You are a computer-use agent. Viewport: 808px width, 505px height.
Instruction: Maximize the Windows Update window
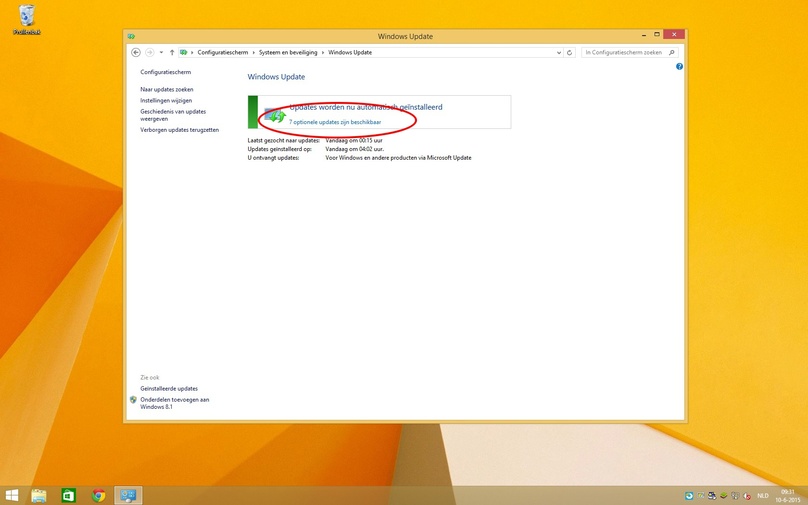[656, 35]
